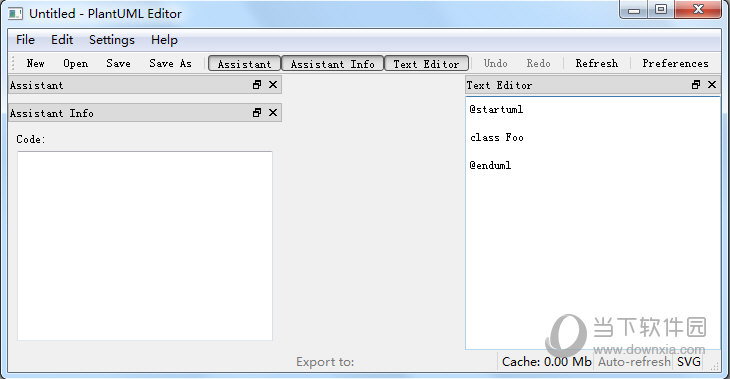Open the File menu
The image size is (730, 379).
tap(25, 40)
